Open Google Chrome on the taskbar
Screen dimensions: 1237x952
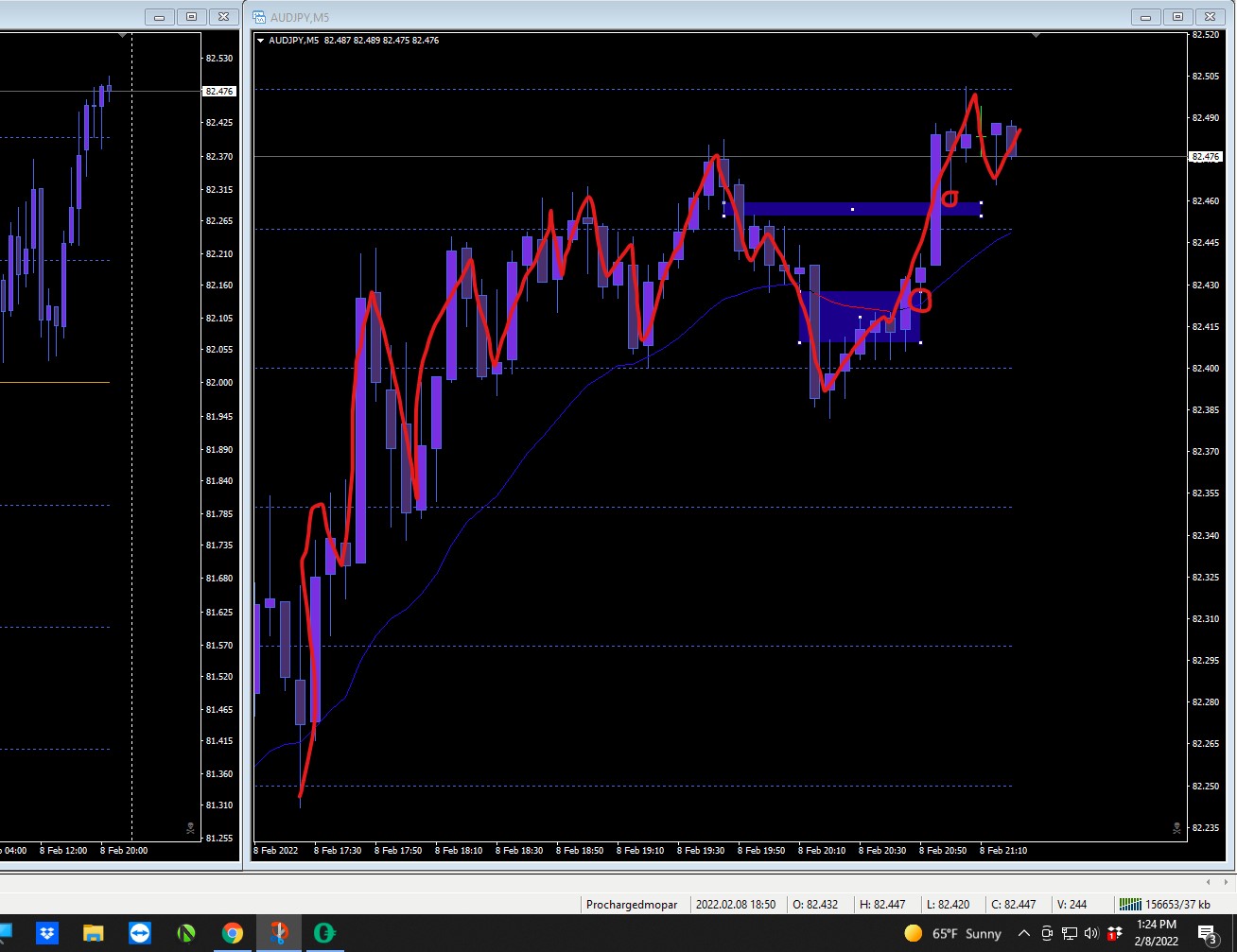pyautogui.click(x=233, y=933)
